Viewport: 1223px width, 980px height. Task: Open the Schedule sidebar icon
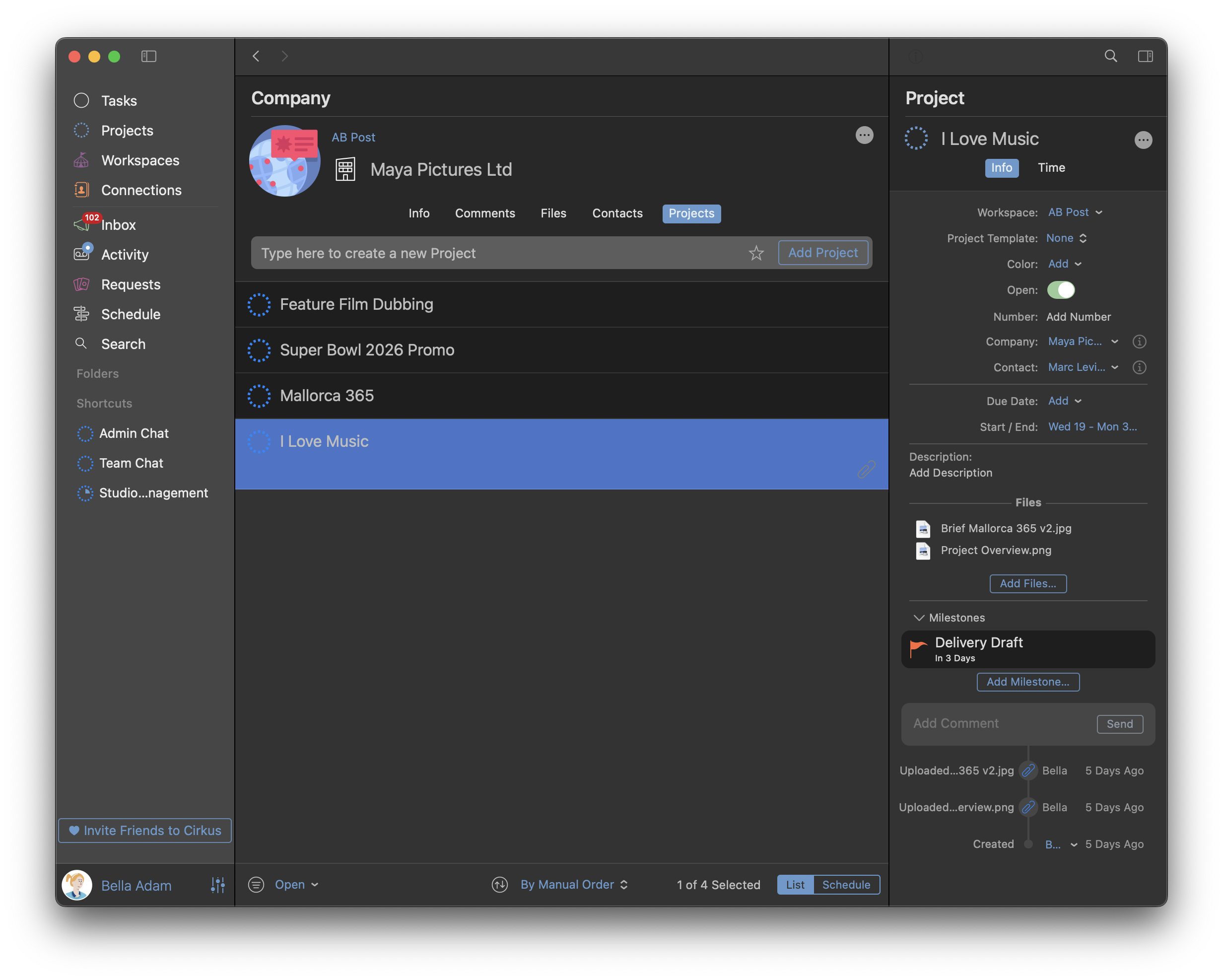click(82, 314)
